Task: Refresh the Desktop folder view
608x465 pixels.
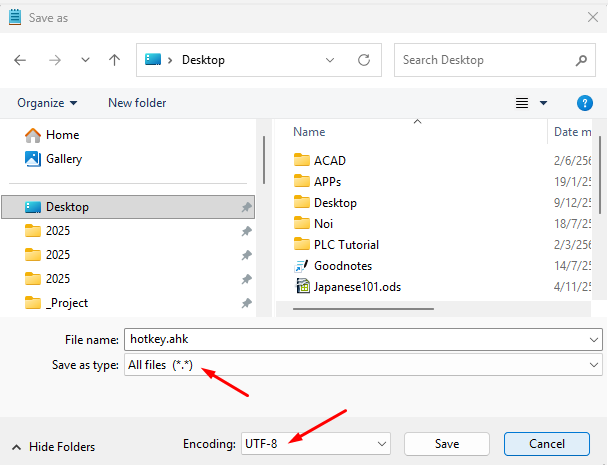Action: tap(364, 60)
